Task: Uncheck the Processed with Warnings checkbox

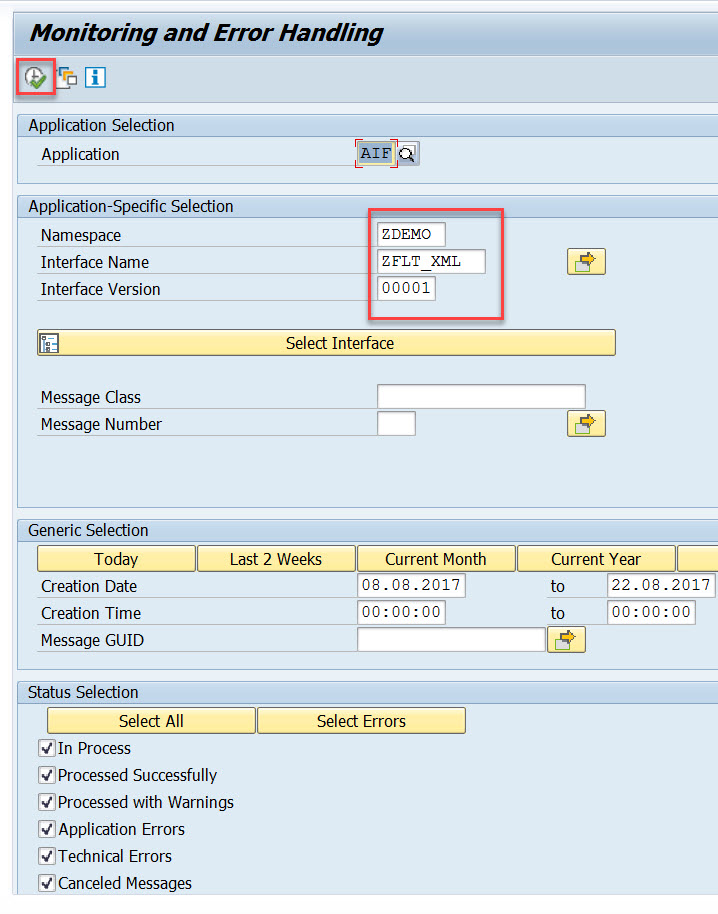Action: coord(47,802)
